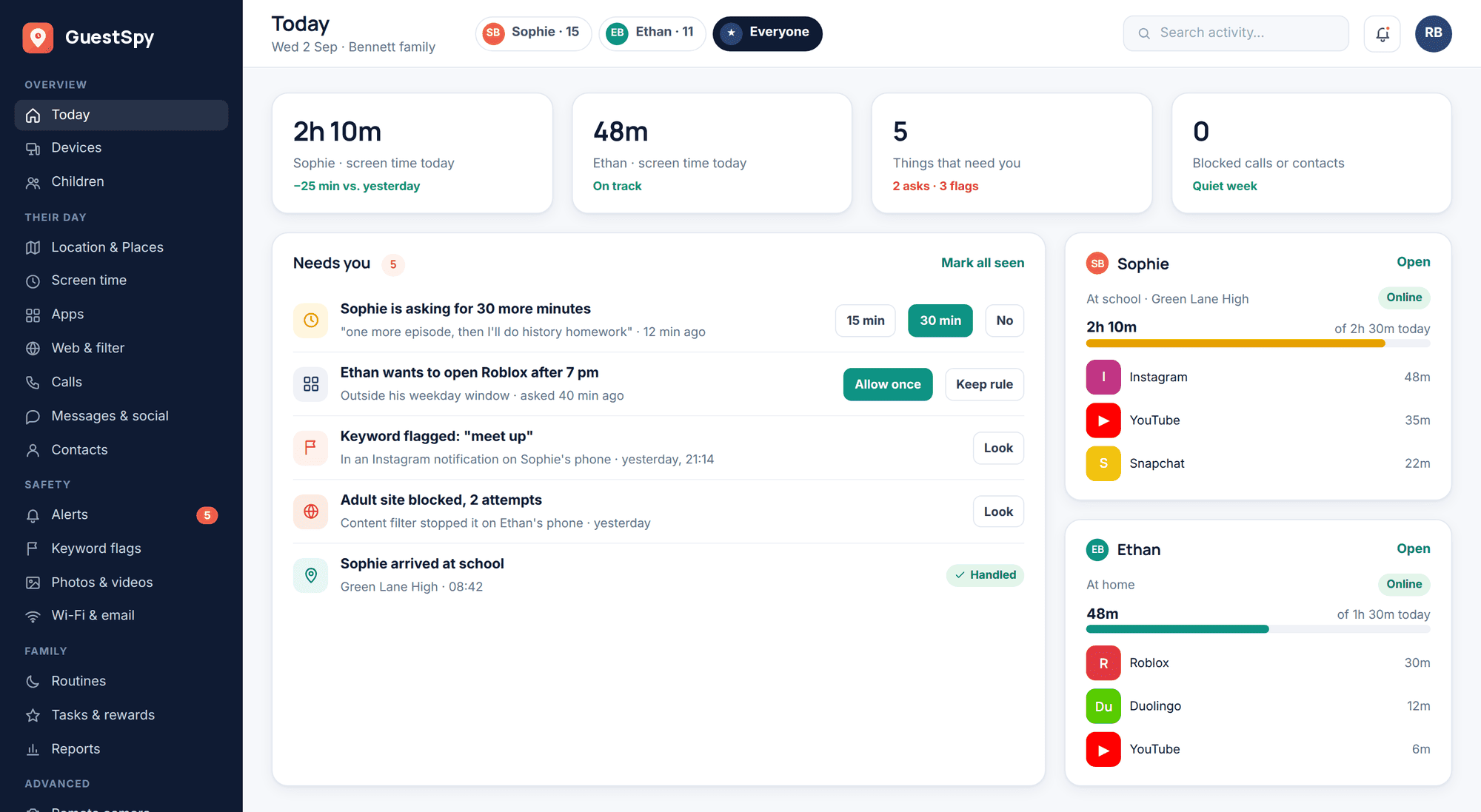This screenshot has width=1481, height=812.
Task: Open the Ethan screen time 48m card
Action: coord(712,153)
